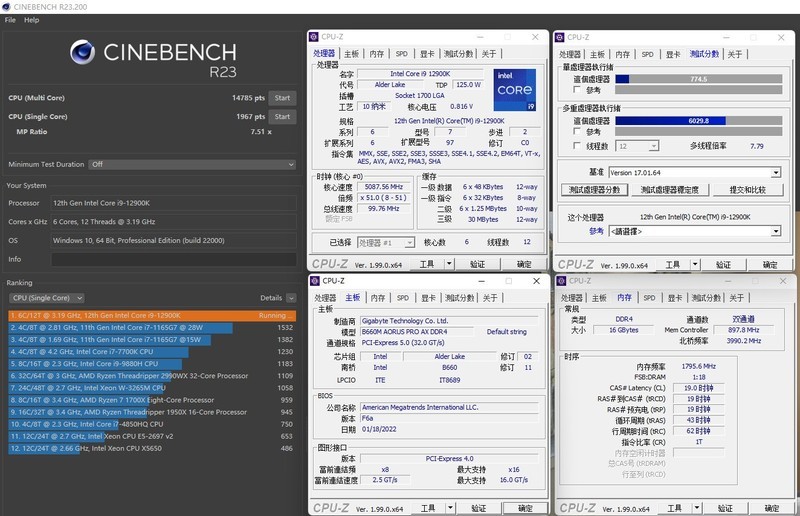Open the Help menu in Cinebench
Screen dimensions: 800x516
(32, 20)
